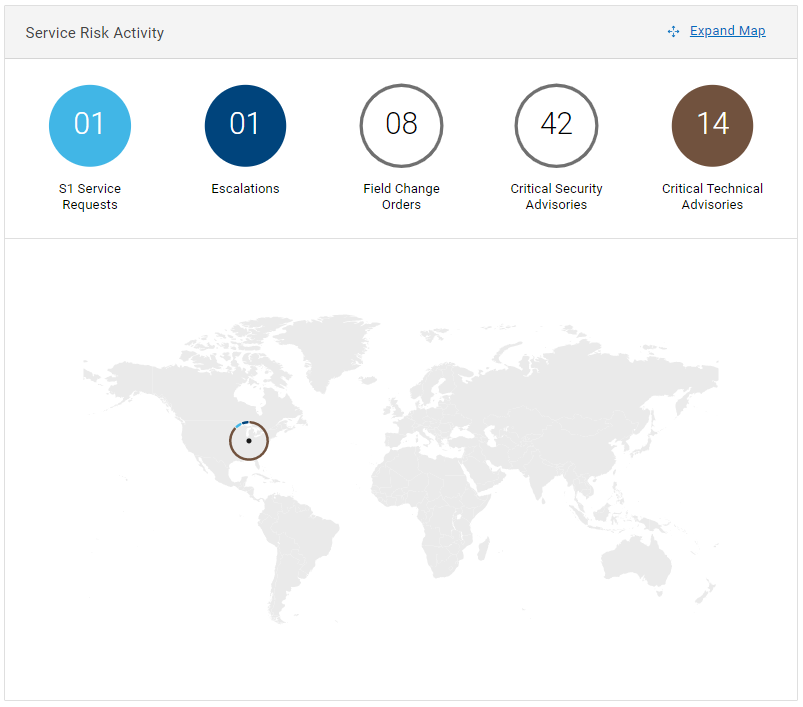Click the Service Risk Activity panel title
This screenshot has height=707, width=803.
[95, 33]
